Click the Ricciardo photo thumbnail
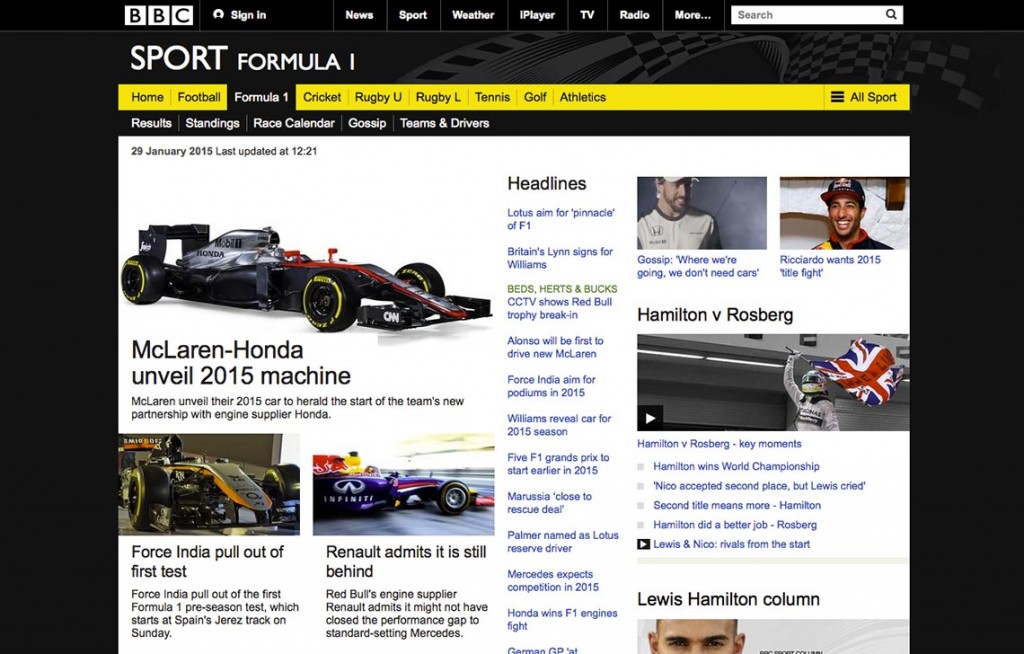 point(844,213)
